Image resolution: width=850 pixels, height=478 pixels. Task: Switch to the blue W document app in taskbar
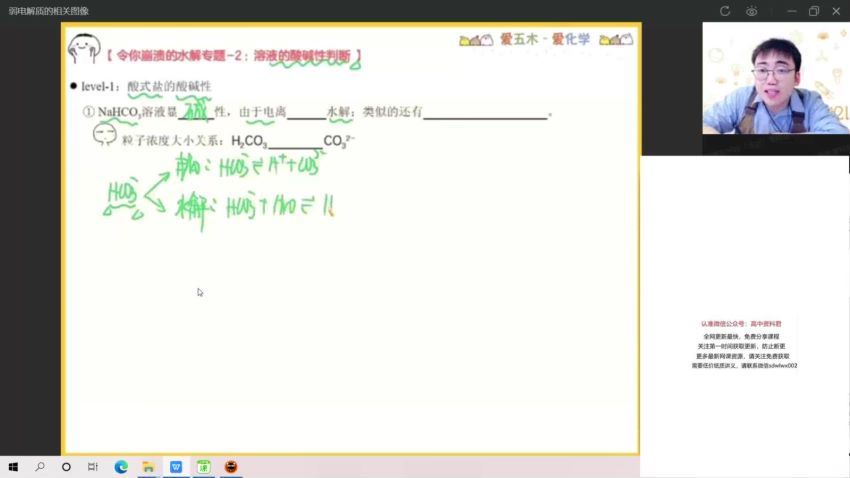(176, 467)
